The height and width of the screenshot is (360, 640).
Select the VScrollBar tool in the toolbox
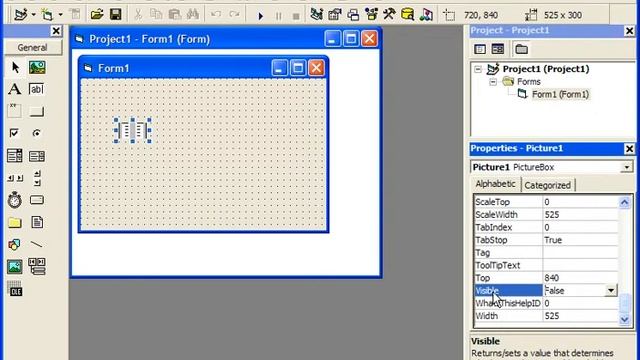(x=37, y=178)
